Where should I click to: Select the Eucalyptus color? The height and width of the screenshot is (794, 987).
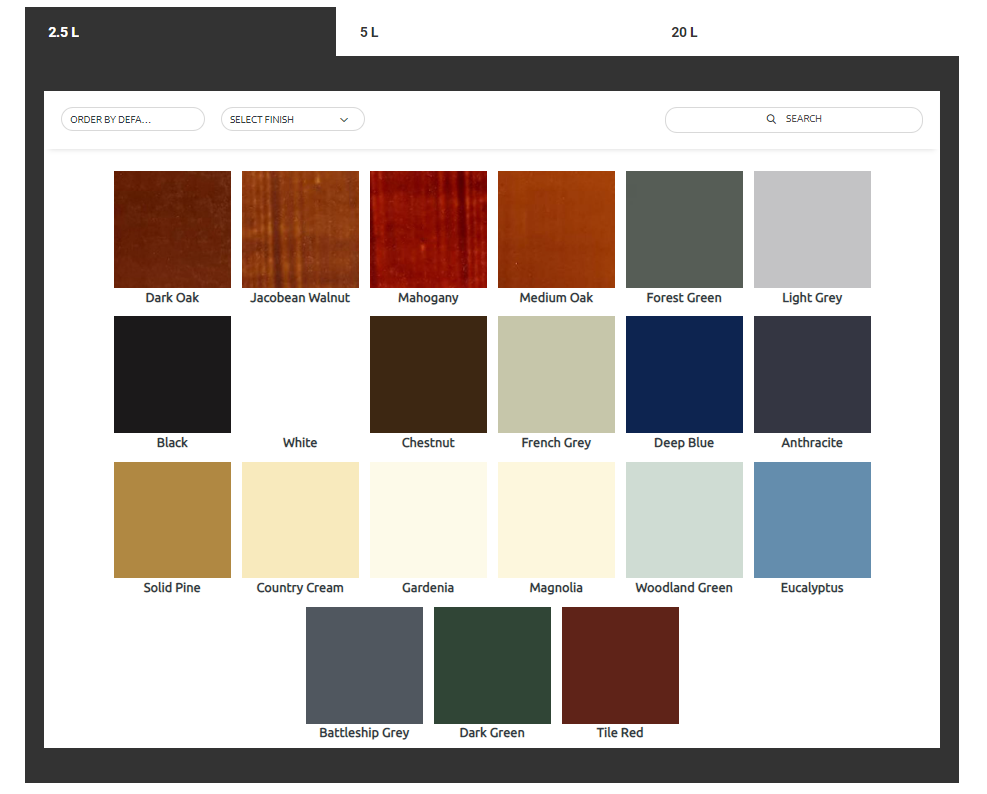[812, 519]
